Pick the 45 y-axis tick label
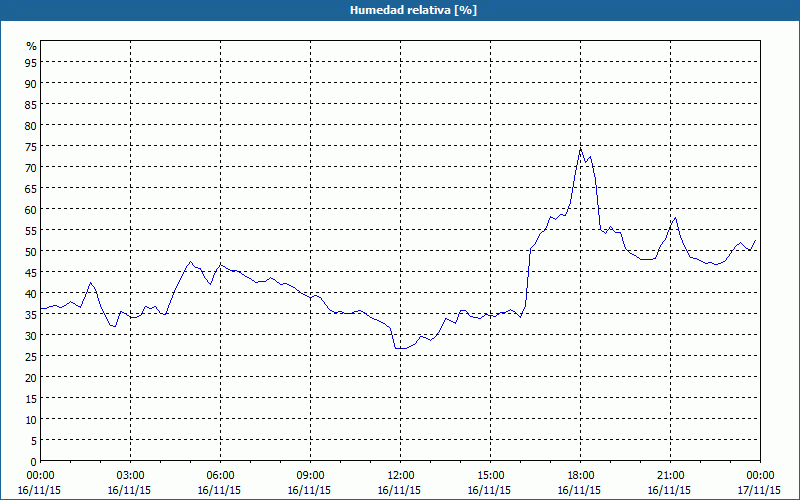The image size is (800, 500). pos(31,272)
